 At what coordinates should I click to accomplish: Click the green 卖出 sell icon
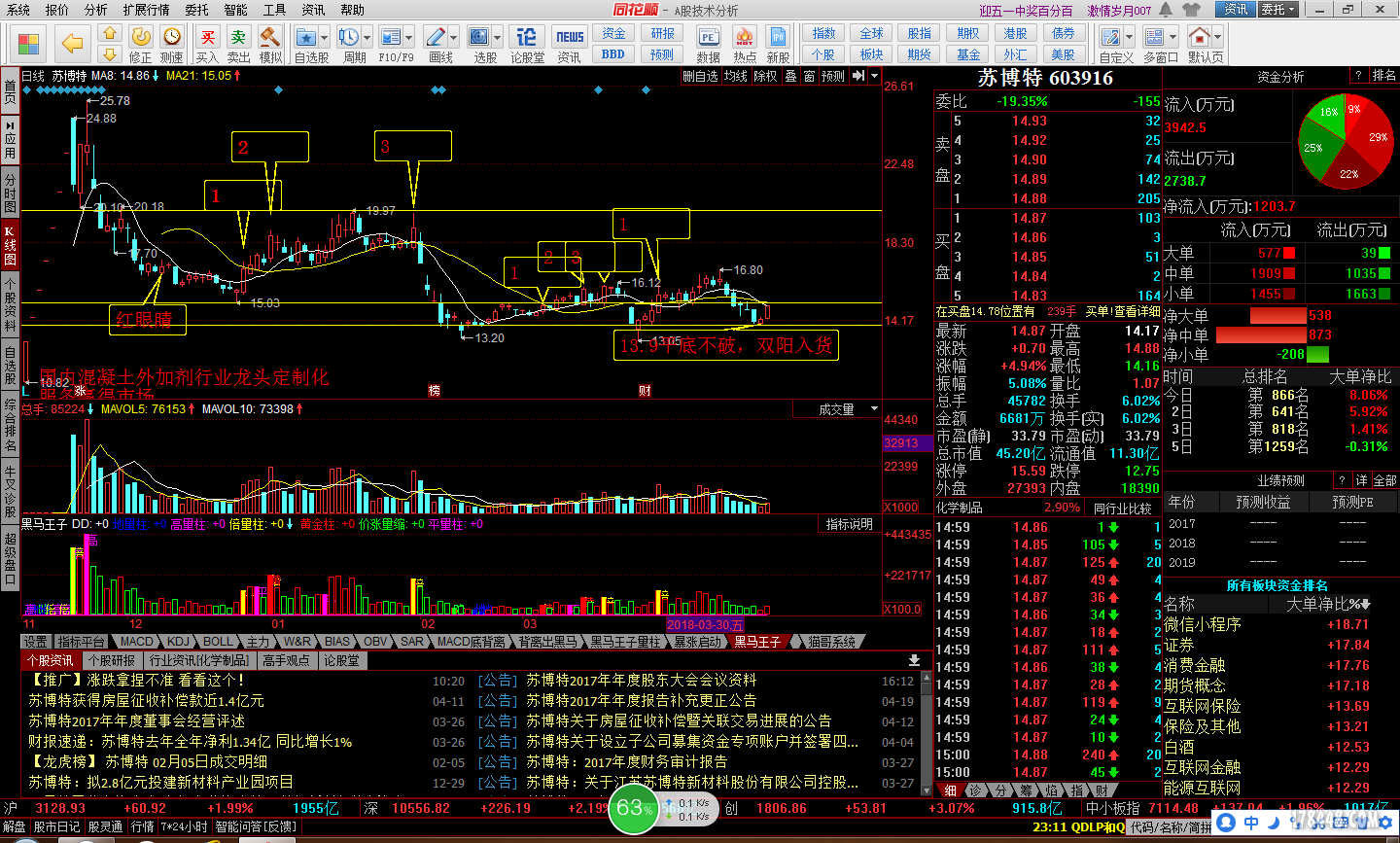coord(238,37)
